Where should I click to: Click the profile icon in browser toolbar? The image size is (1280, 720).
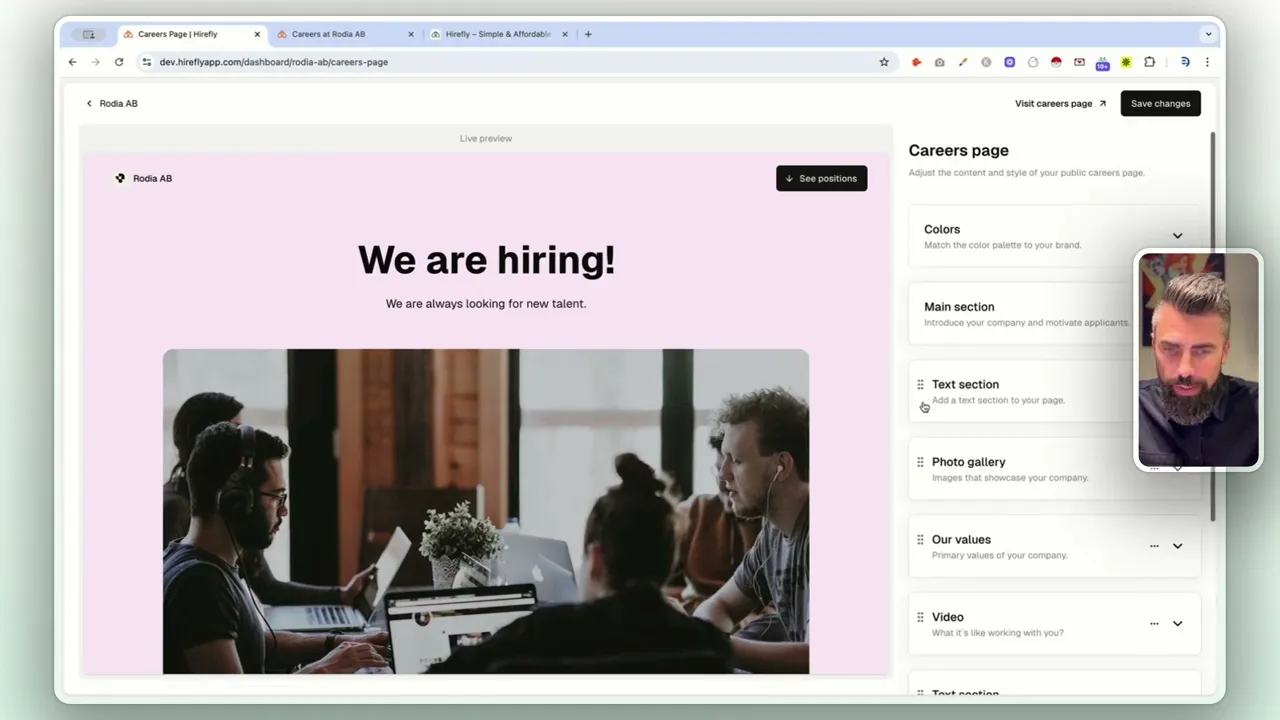(x=1185, y=62)
